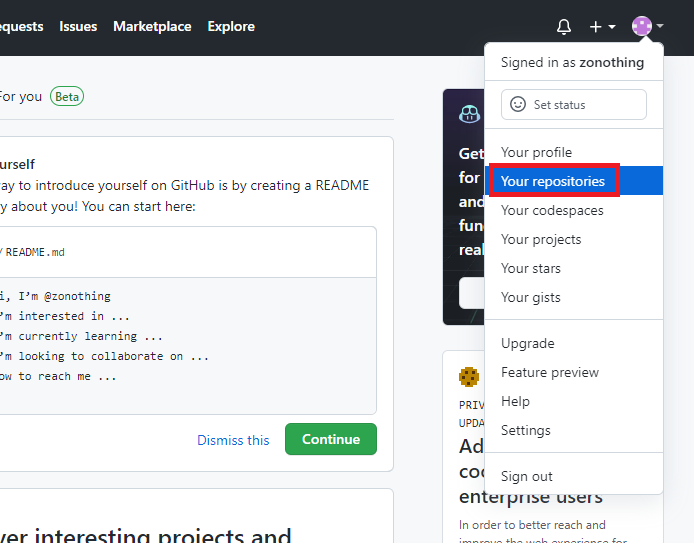Click the purple user avatar icon
The image size is (694, 543).
click(x=642, y=26)
